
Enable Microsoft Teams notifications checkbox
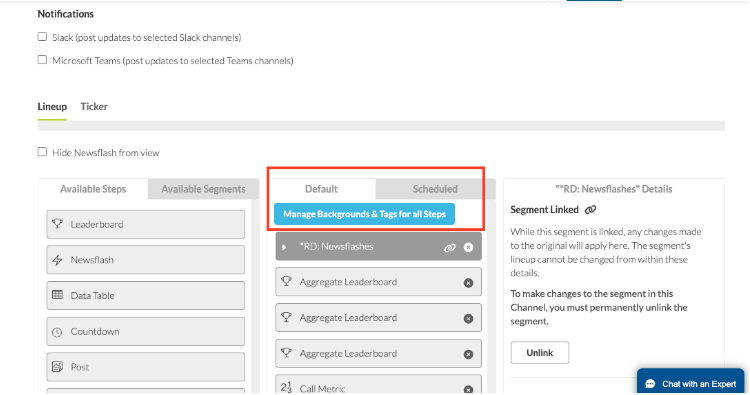pos(43,60)
